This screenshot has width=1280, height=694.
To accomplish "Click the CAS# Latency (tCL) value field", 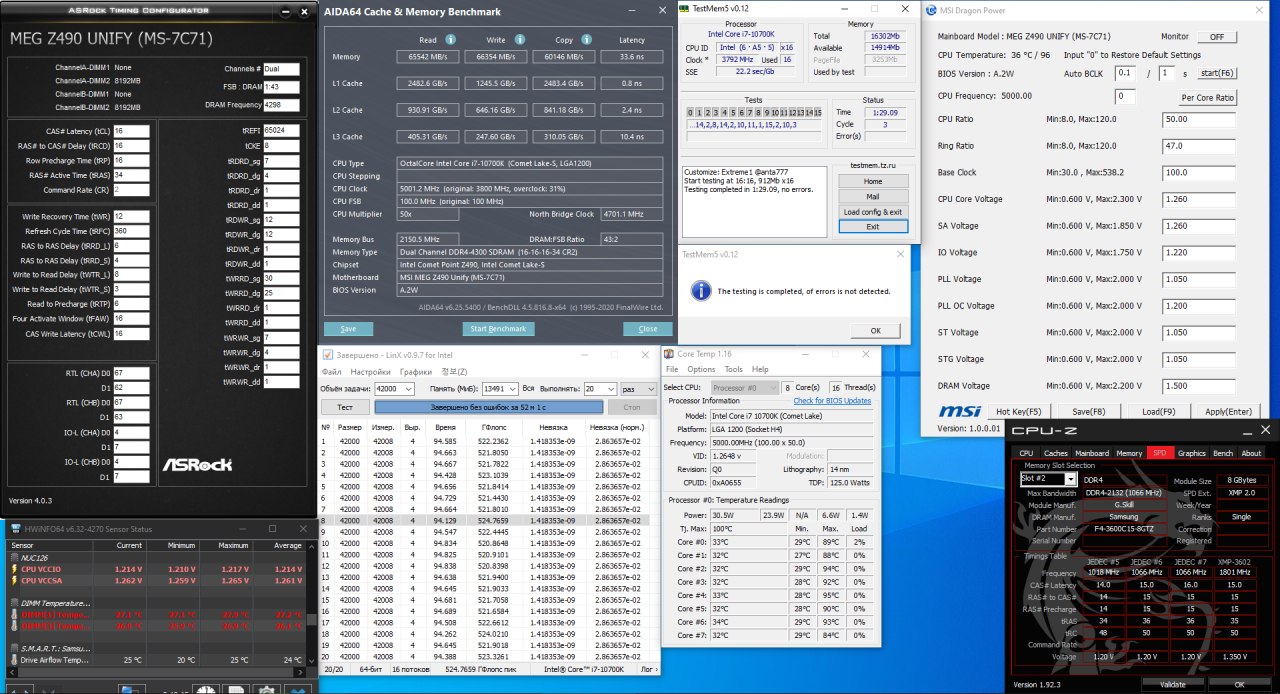I will (x=131, y=131).
